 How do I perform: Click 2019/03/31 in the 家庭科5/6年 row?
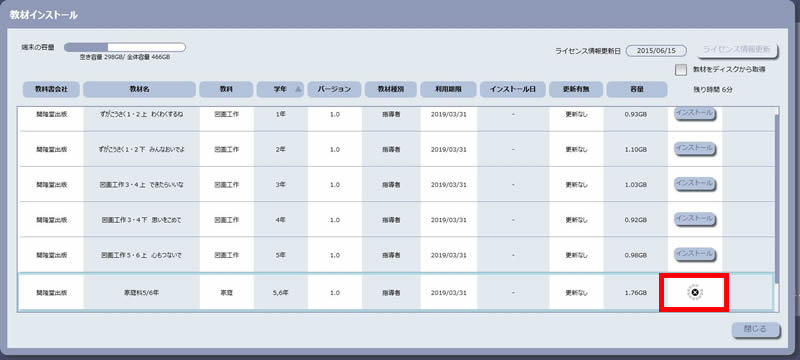tap(448, 293)
